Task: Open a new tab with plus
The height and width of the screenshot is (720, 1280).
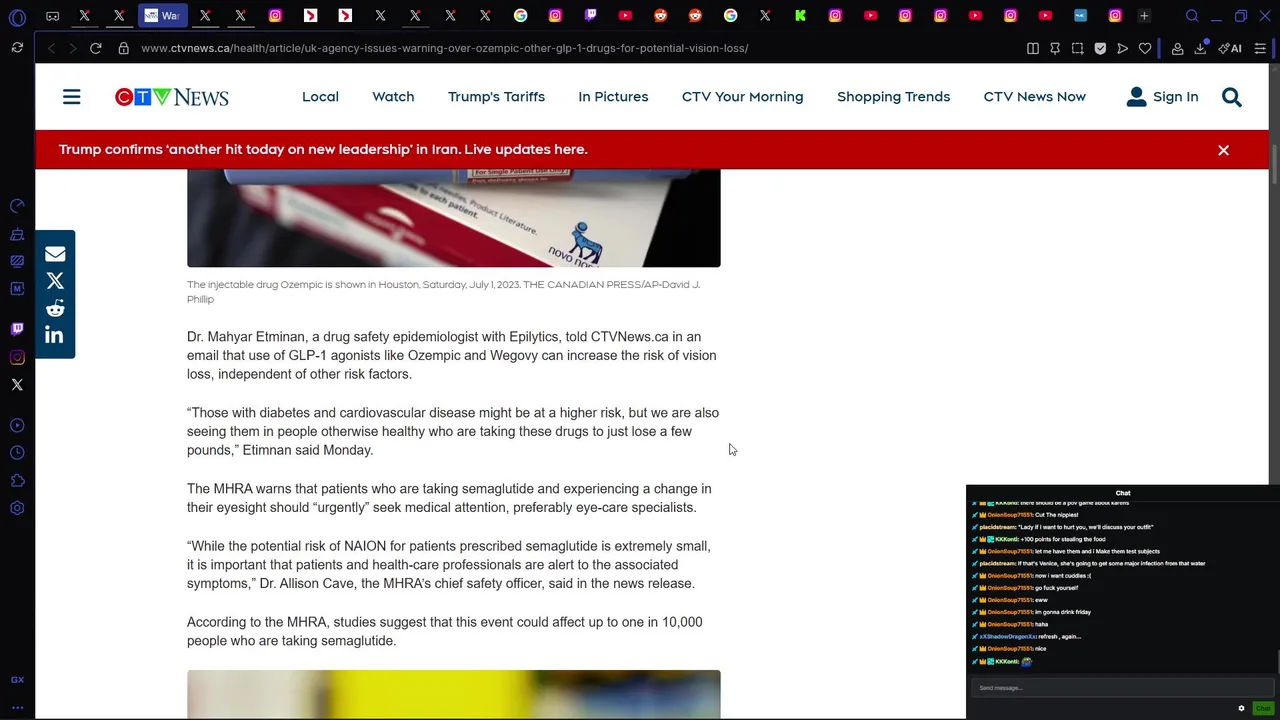Action: [x=1144, y=16]
